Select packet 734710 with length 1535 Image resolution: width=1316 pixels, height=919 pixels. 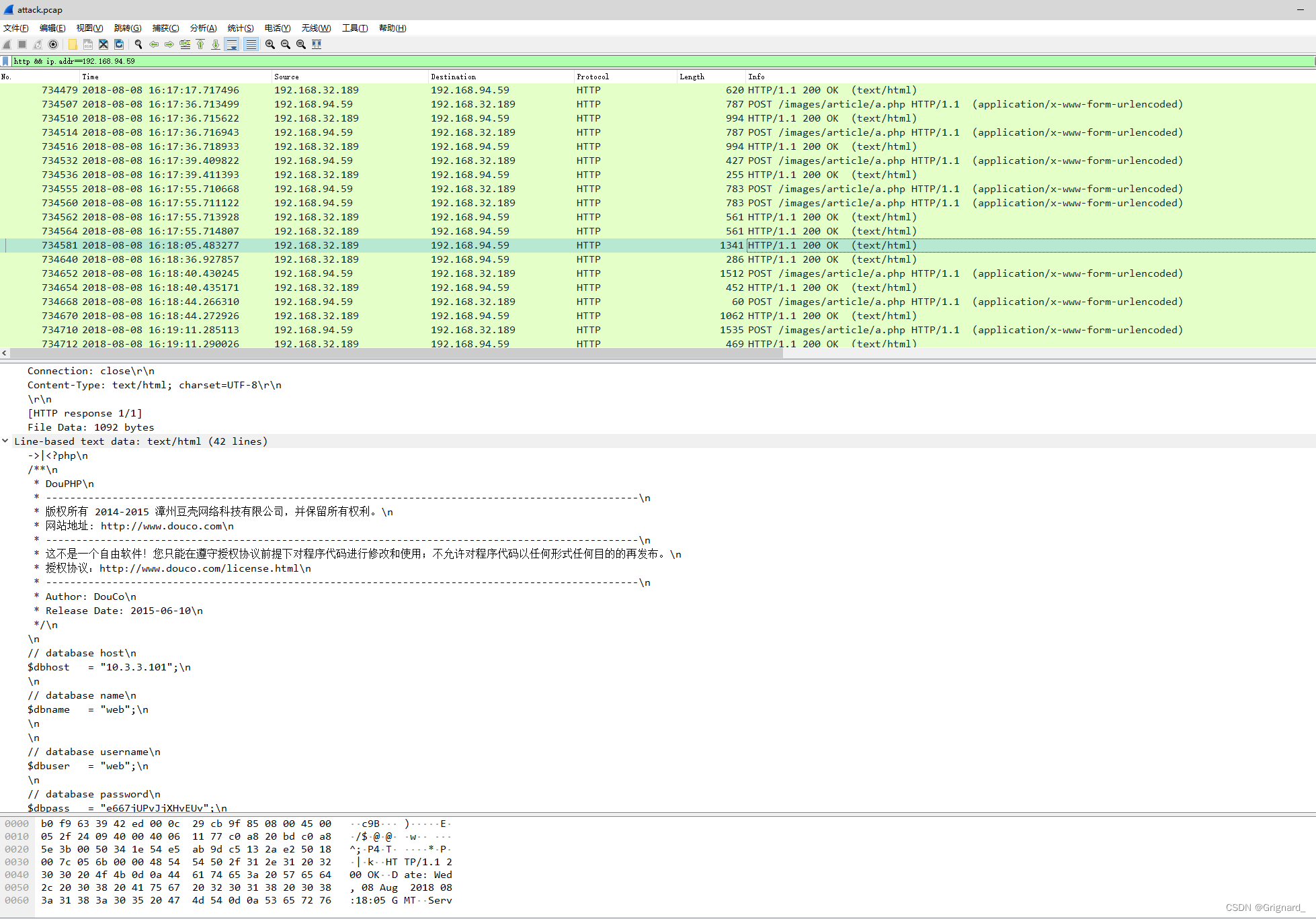pos(658,330)
